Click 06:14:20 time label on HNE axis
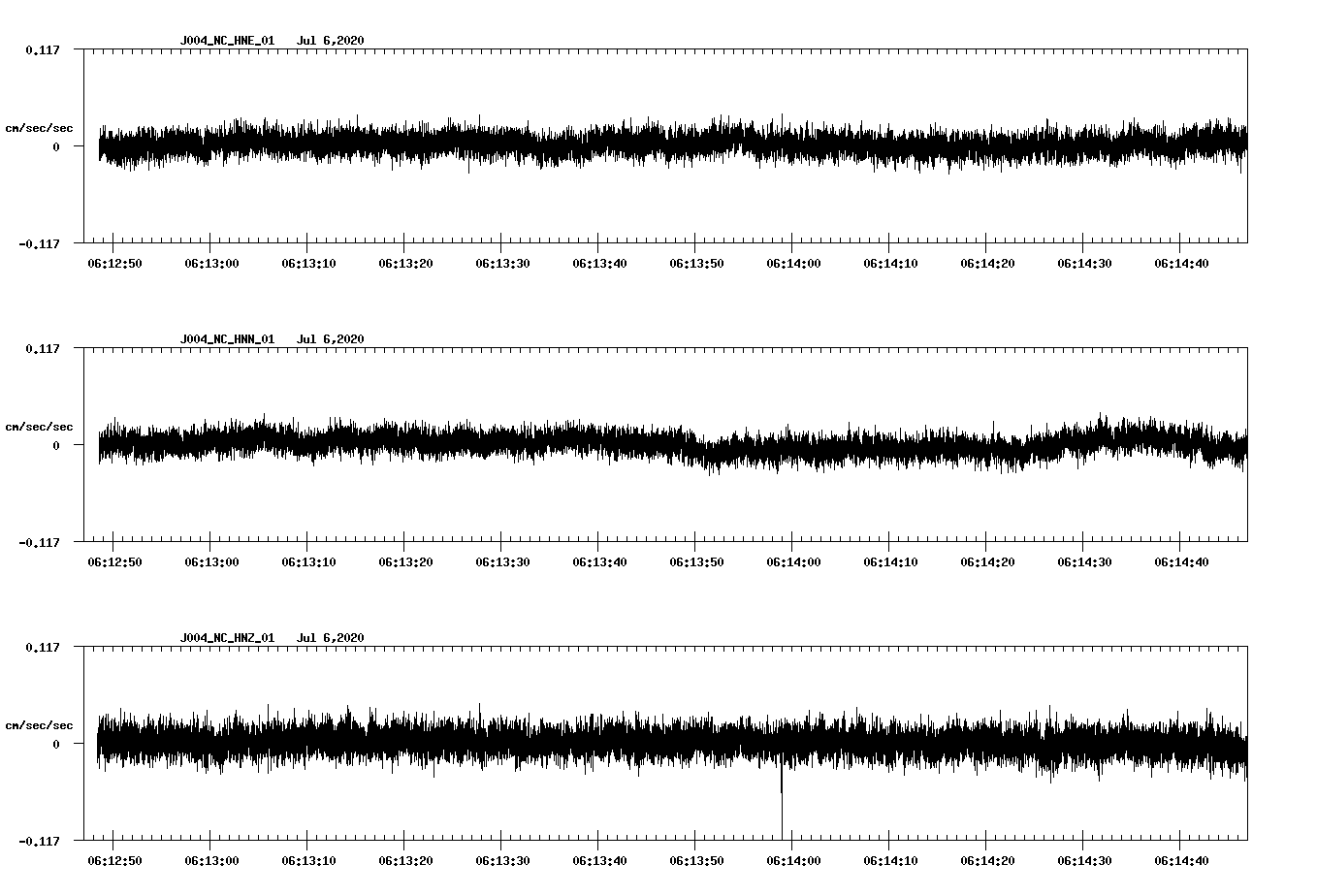 (988, 264)
